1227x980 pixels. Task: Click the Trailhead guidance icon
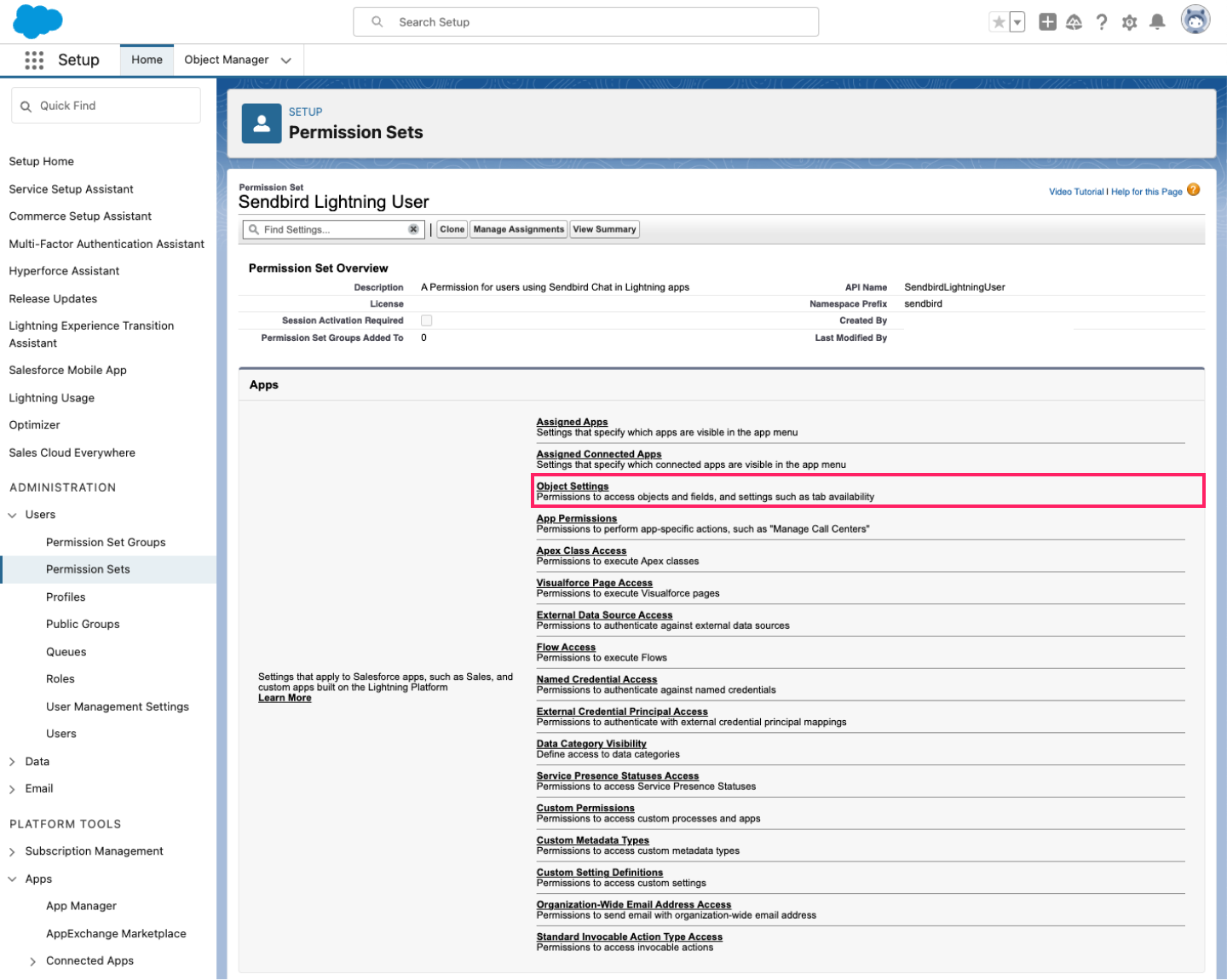(1074, 22)
